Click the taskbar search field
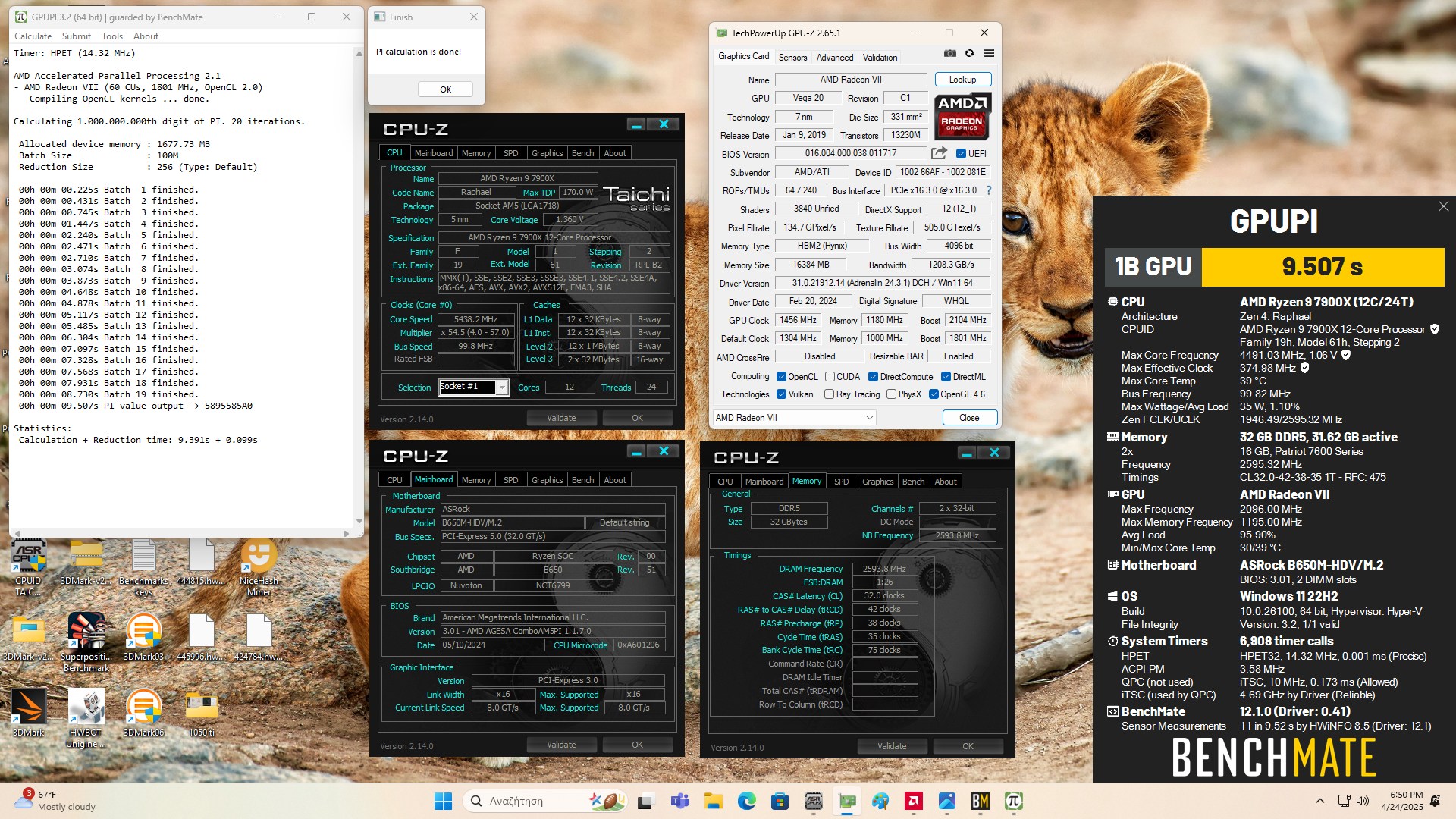This screenshot has width=1456, height=819. 545,801
